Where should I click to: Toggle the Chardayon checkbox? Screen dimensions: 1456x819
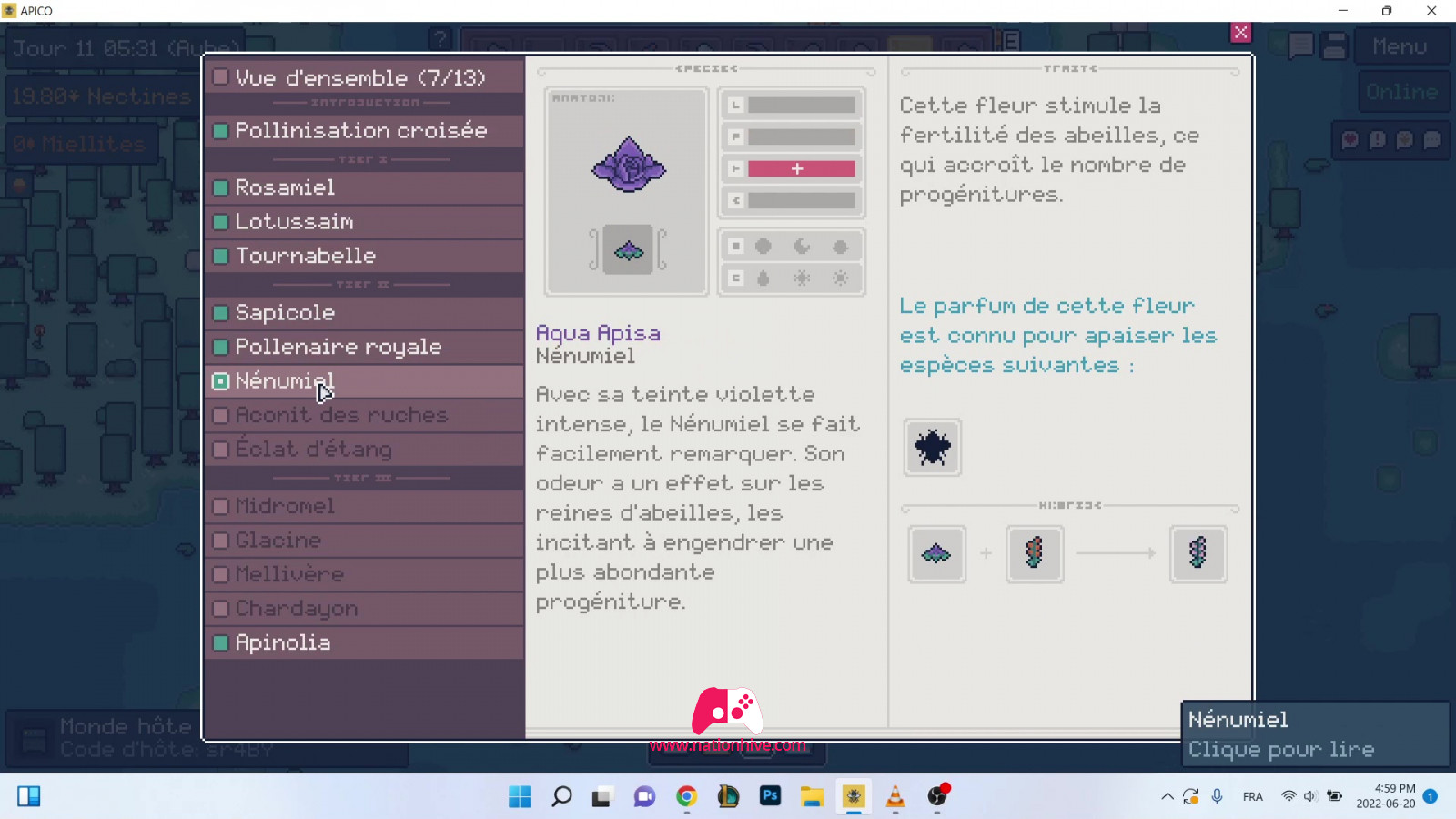click(x=220, y=609)
